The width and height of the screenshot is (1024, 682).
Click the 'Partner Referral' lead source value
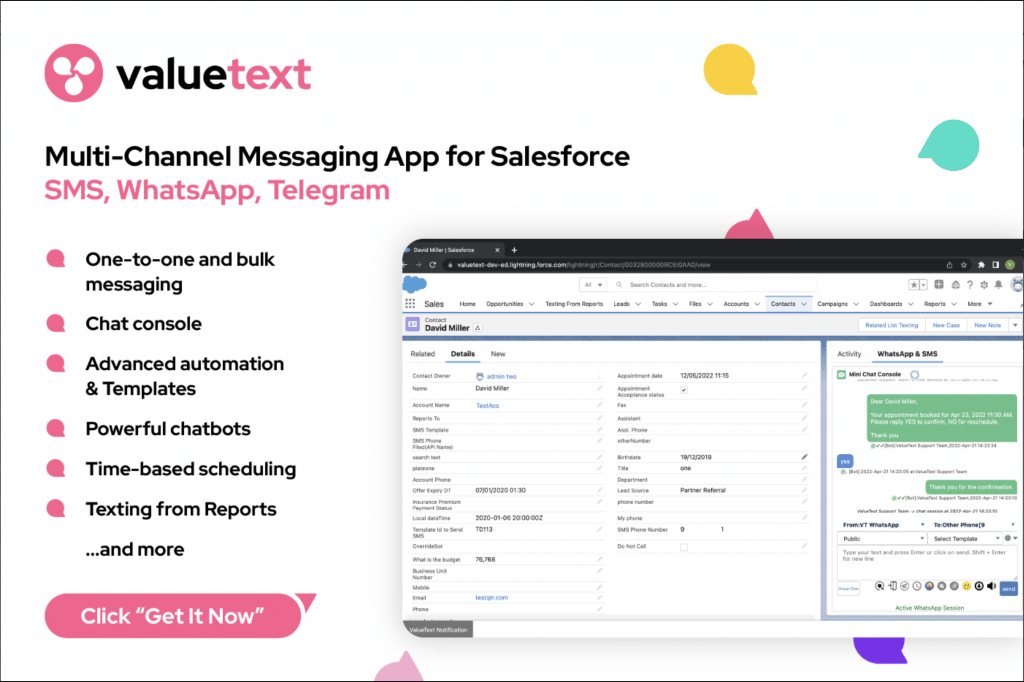pyautogui.click(x=703, y=490)
